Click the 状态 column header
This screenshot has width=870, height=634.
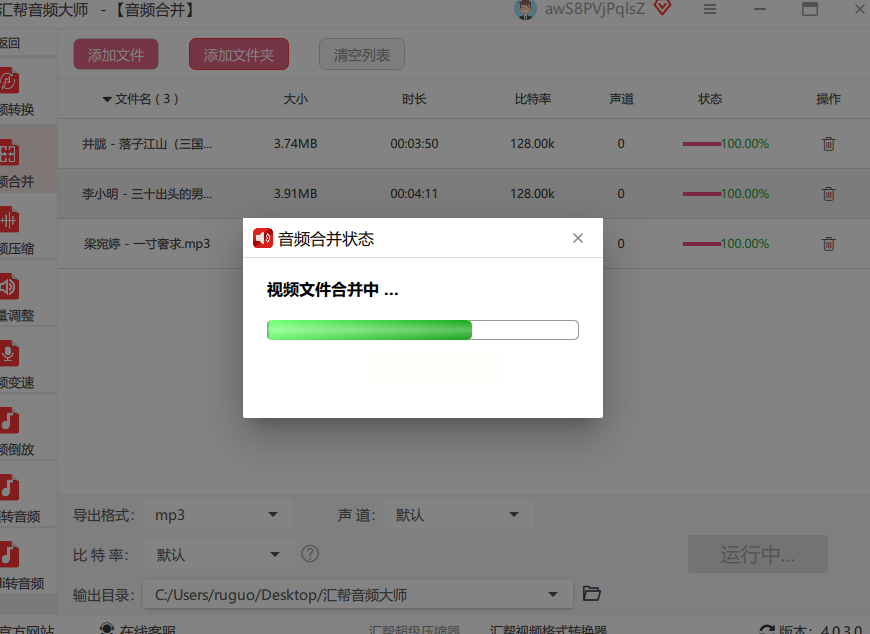[x=710, y=99]
